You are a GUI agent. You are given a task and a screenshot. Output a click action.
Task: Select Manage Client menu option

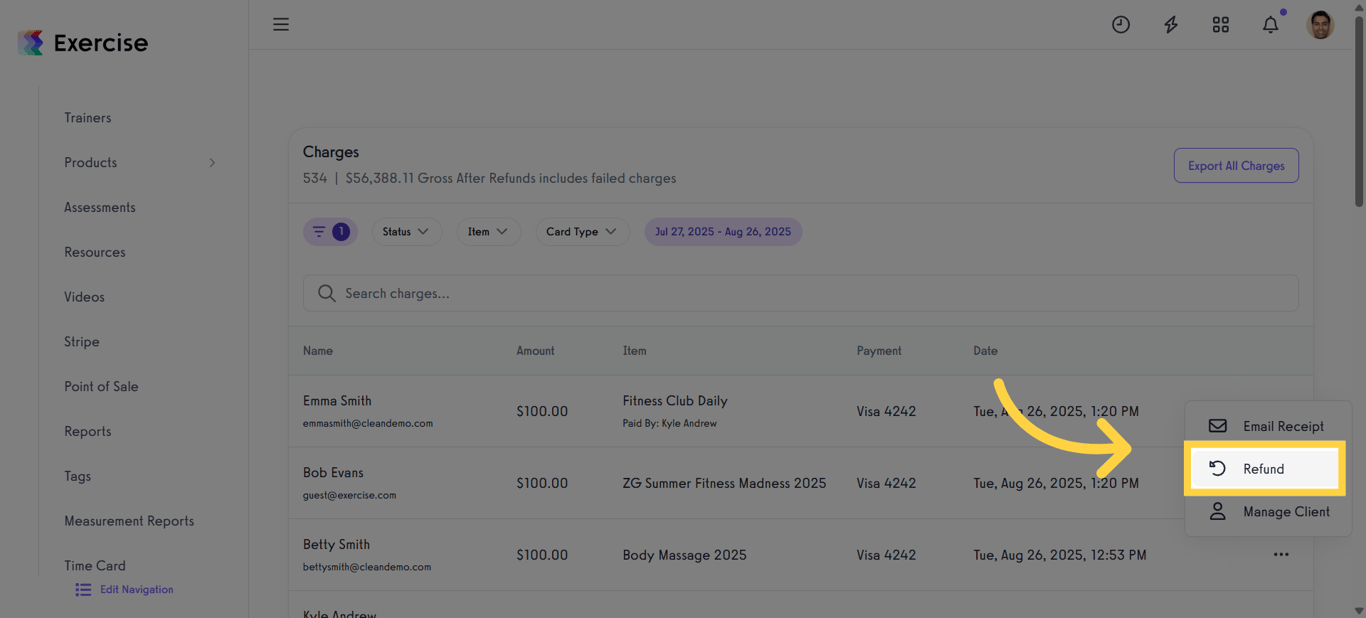pos(1285,512)
